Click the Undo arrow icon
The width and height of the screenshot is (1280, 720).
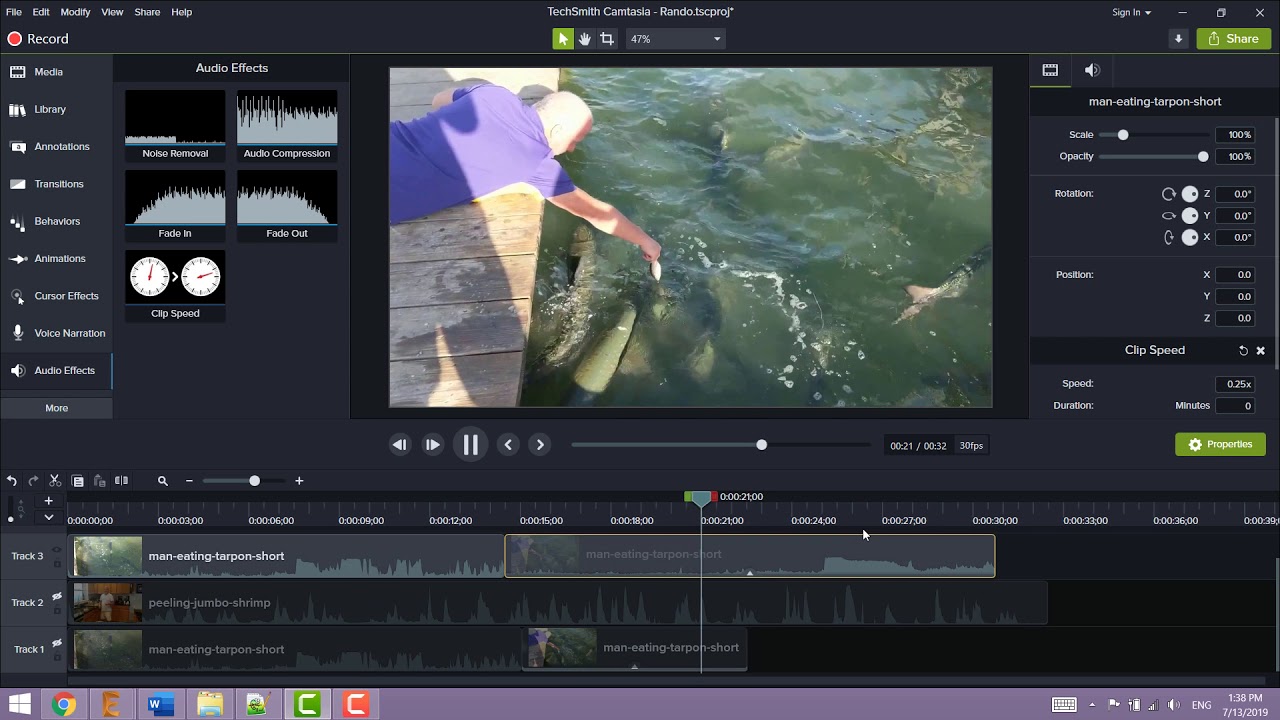point(12,481)
